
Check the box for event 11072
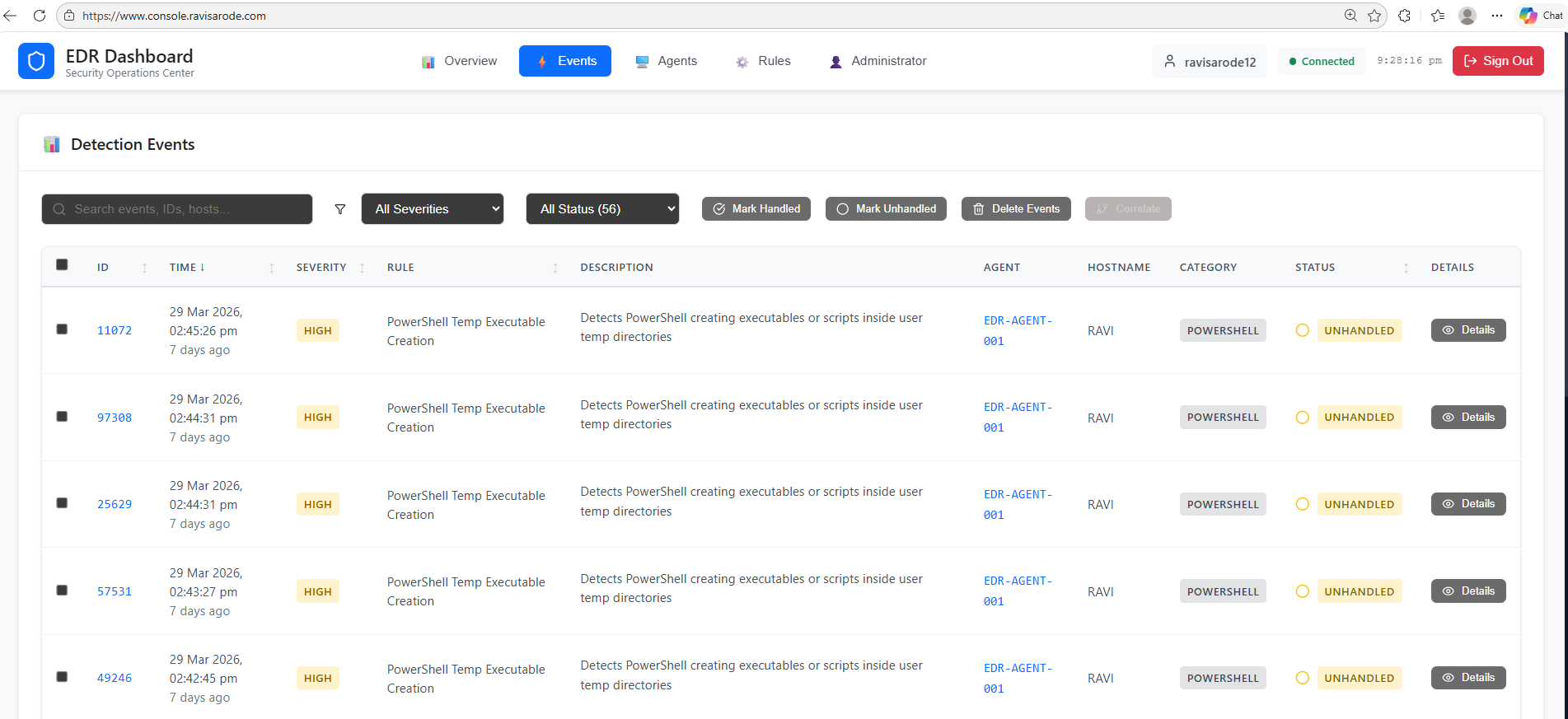pos(62,329)
